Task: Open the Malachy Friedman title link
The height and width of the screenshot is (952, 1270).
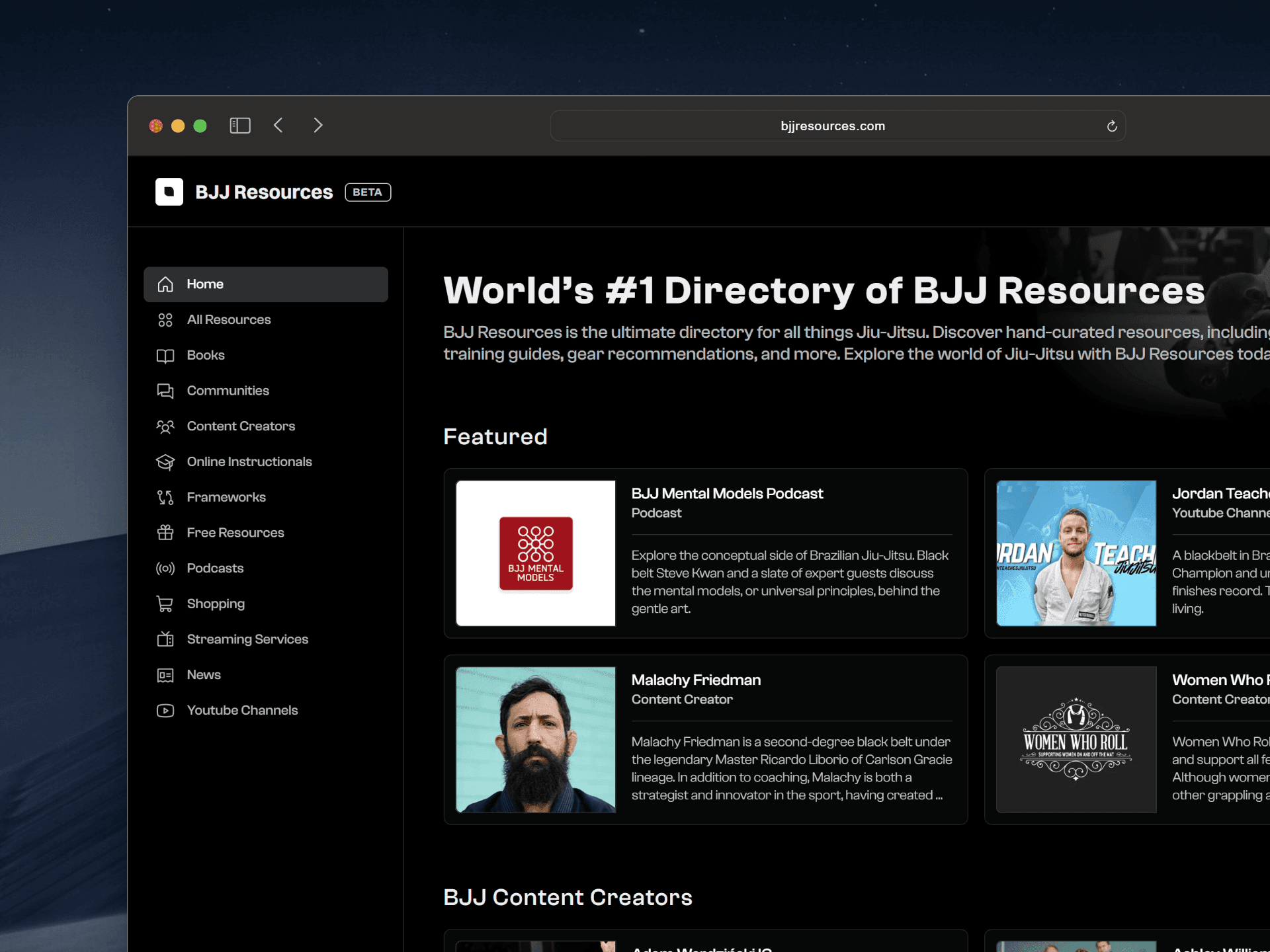Action: [696, 680]
